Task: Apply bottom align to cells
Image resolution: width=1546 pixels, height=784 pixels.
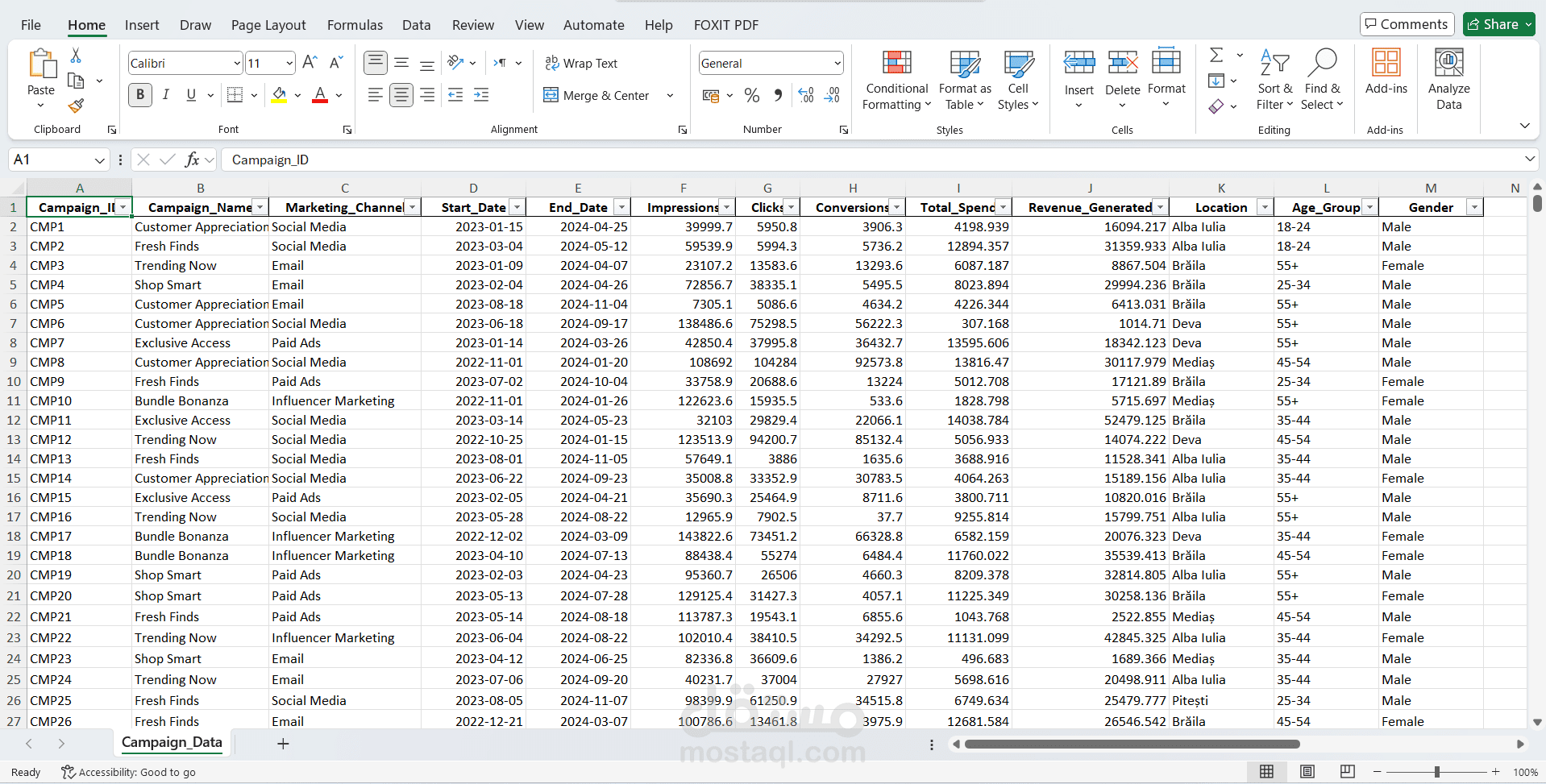Action: (427, 63)
